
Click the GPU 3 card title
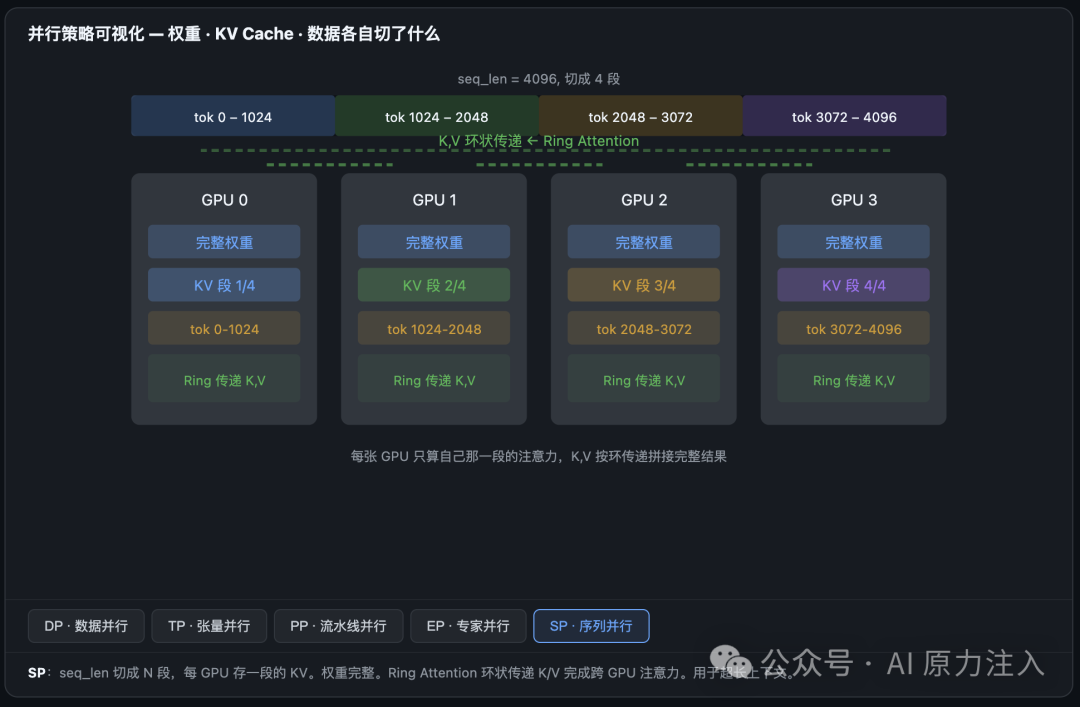[853, 200]
